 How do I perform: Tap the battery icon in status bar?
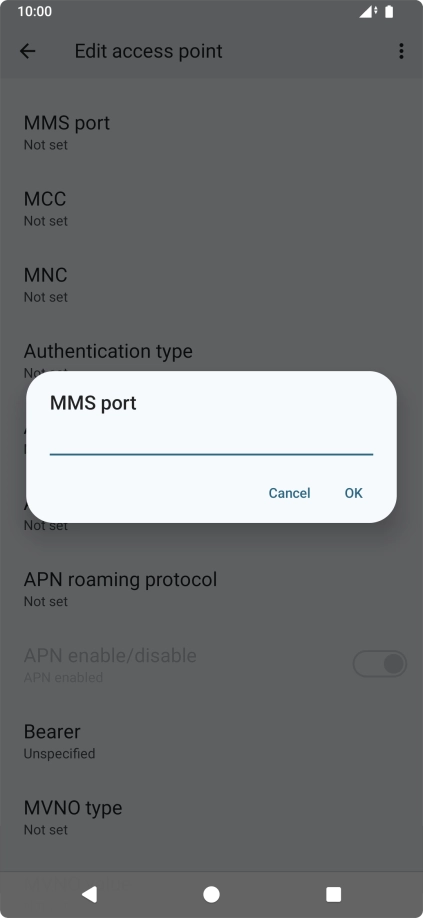click(389, 11)
